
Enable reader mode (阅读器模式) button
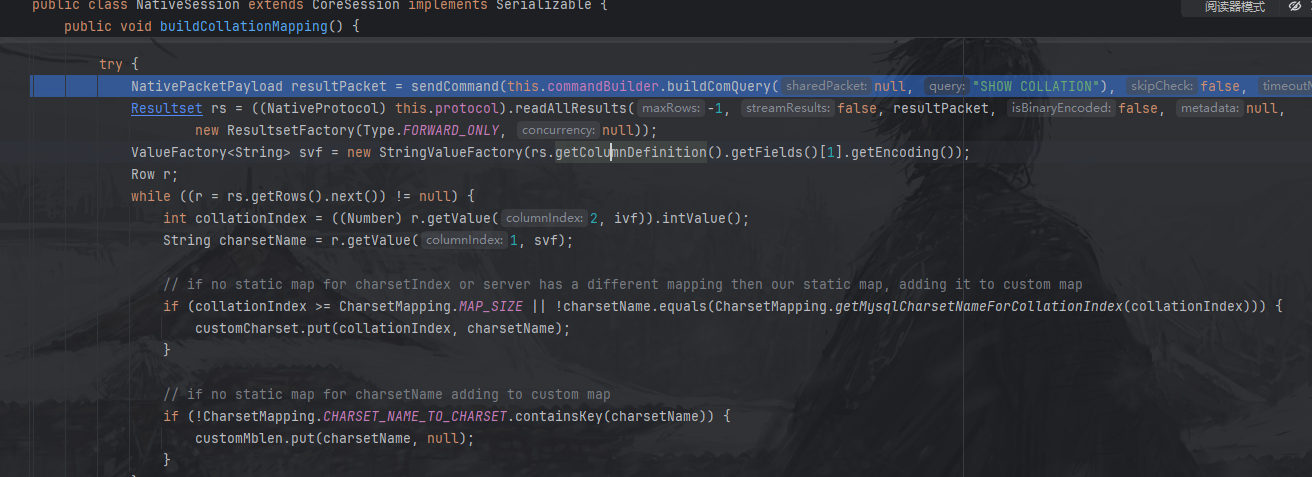click(x=1234, y=7)
